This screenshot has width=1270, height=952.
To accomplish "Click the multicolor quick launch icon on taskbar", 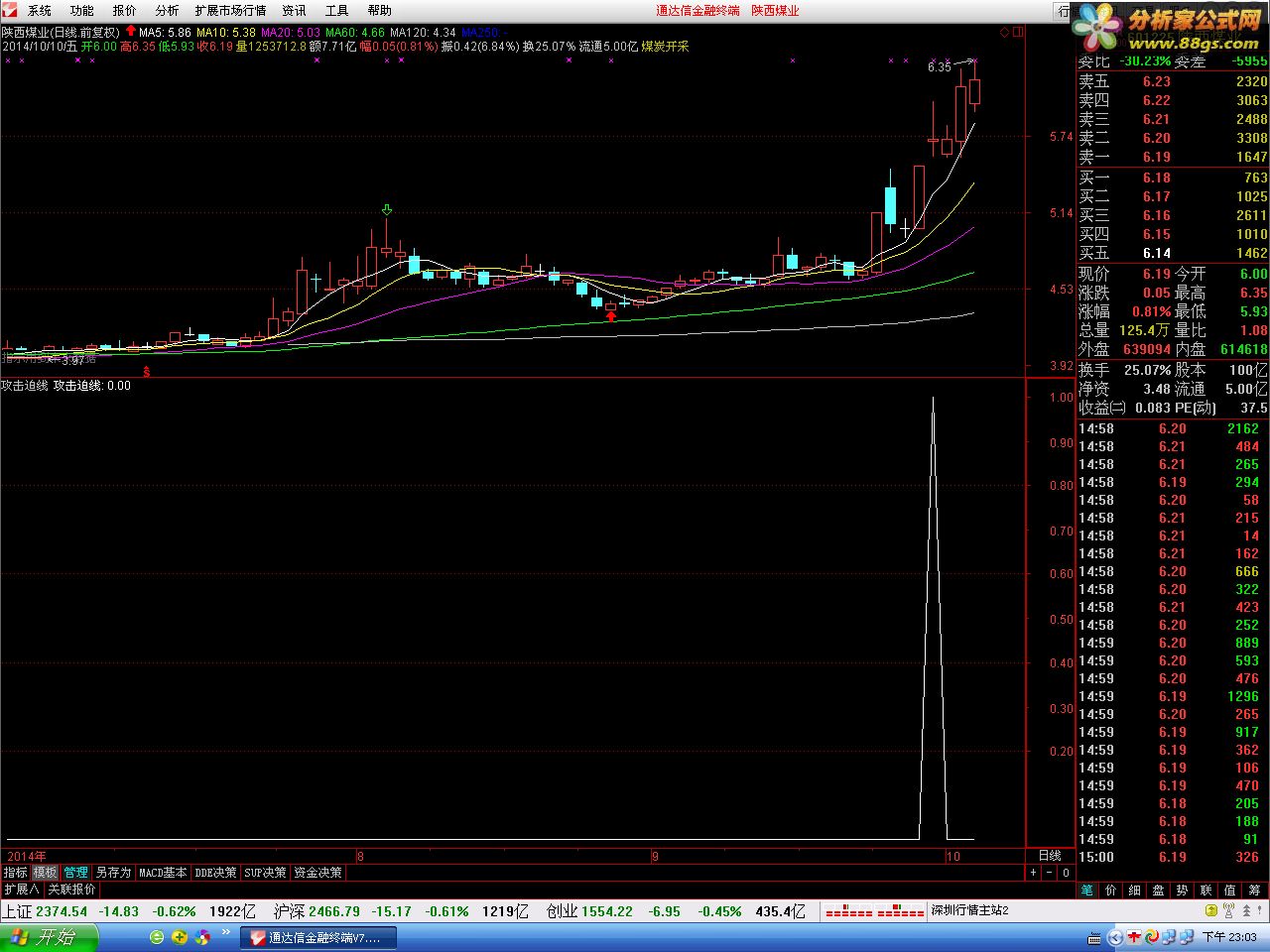I will pyautogui.click(x=202, y=937).
